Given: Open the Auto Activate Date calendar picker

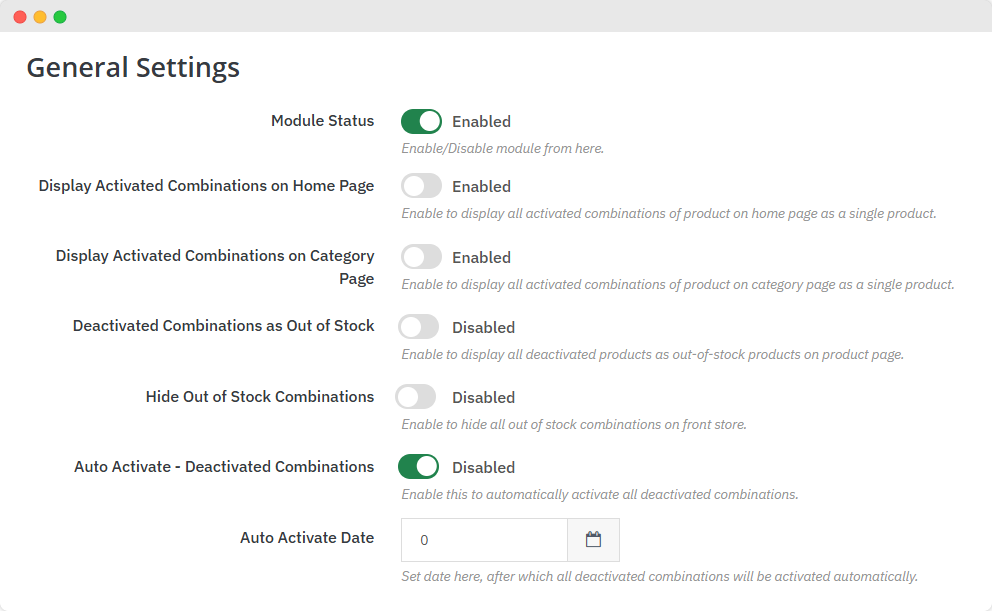Looking at the screenshot, I should 593,540.
